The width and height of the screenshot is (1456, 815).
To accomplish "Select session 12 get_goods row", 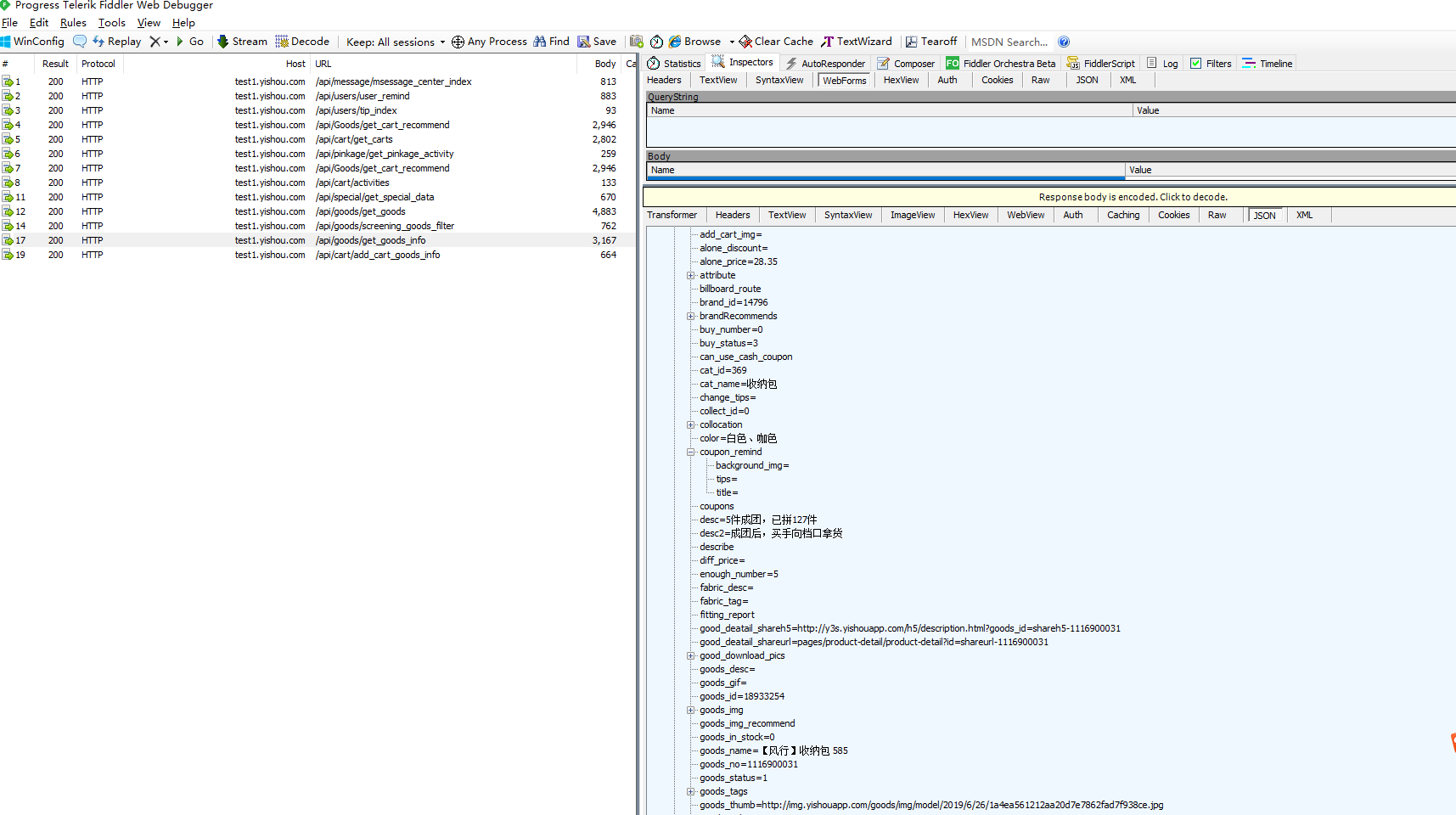I will 318,212.
